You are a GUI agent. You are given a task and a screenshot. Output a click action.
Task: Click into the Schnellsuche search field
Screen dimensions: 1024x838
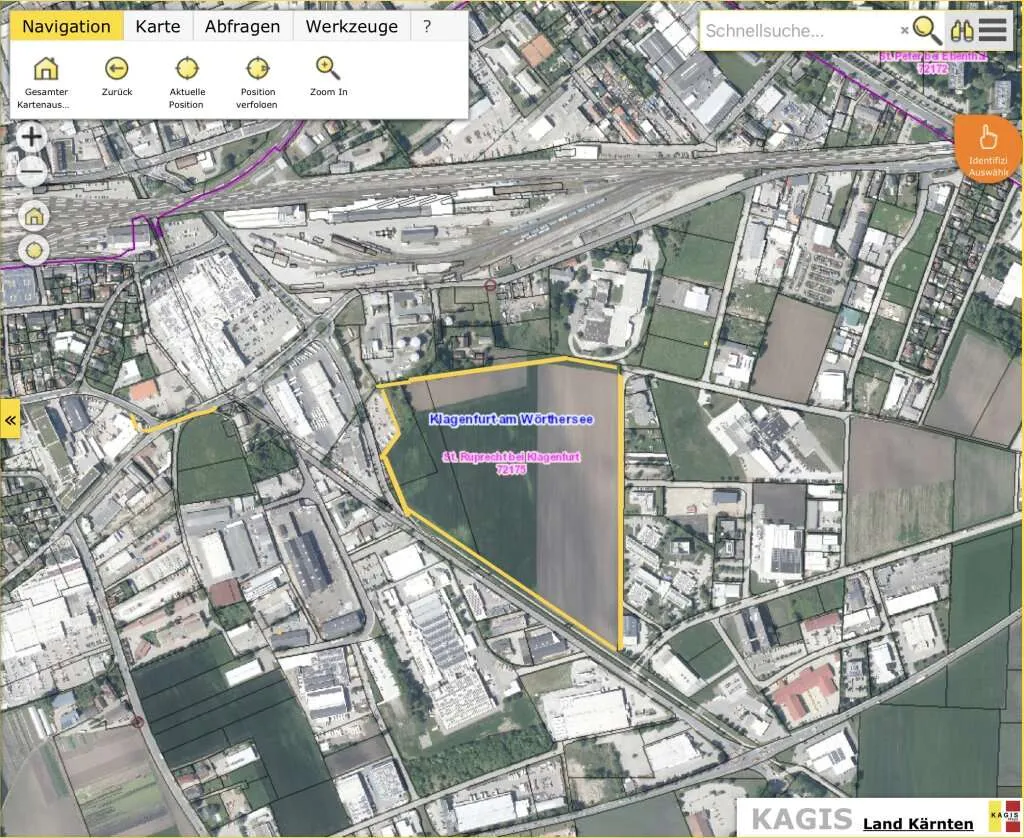pos(800,31)
